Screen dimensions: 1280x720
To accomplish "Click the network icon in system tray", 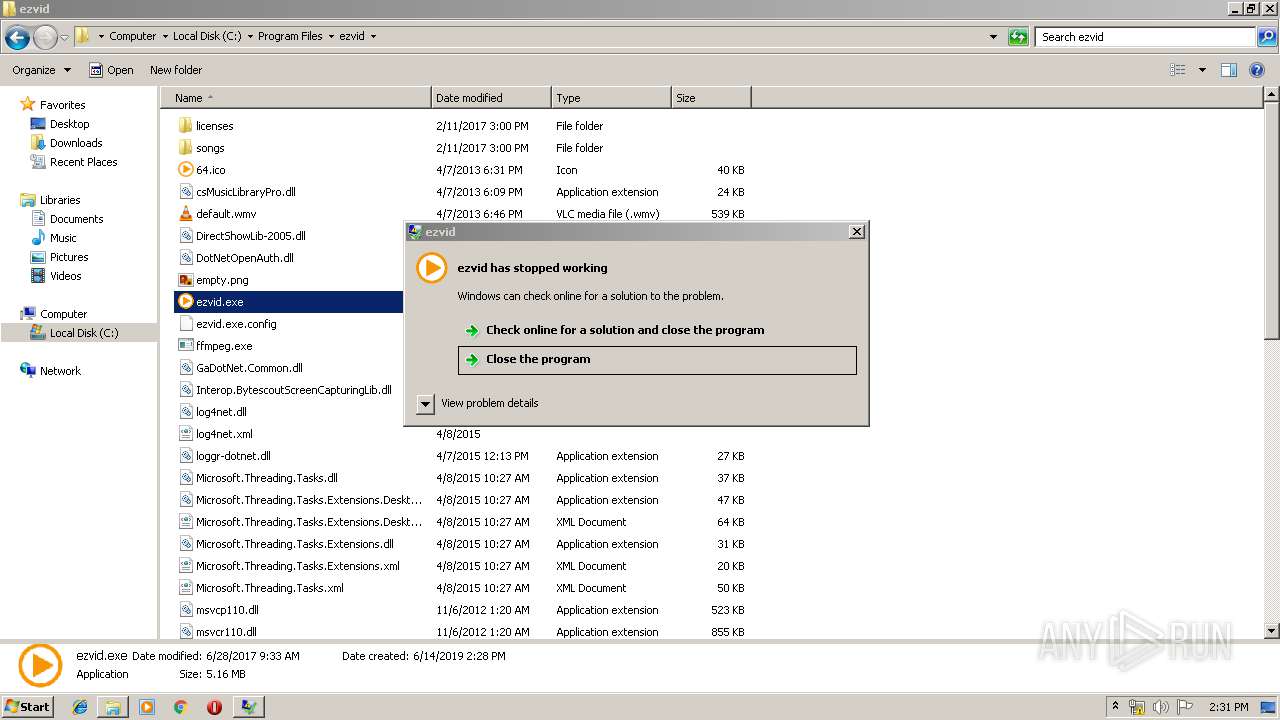I will click(x=1138, y=707).
